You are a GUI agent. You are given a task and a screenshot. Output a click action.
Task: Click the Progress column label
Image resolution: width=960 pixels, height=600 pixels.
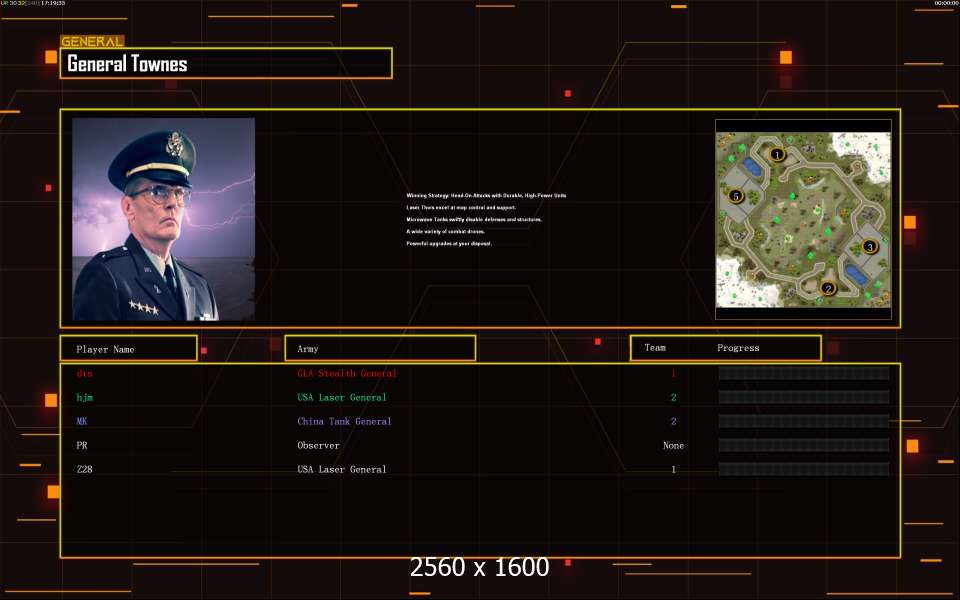(x=738, y=348)
